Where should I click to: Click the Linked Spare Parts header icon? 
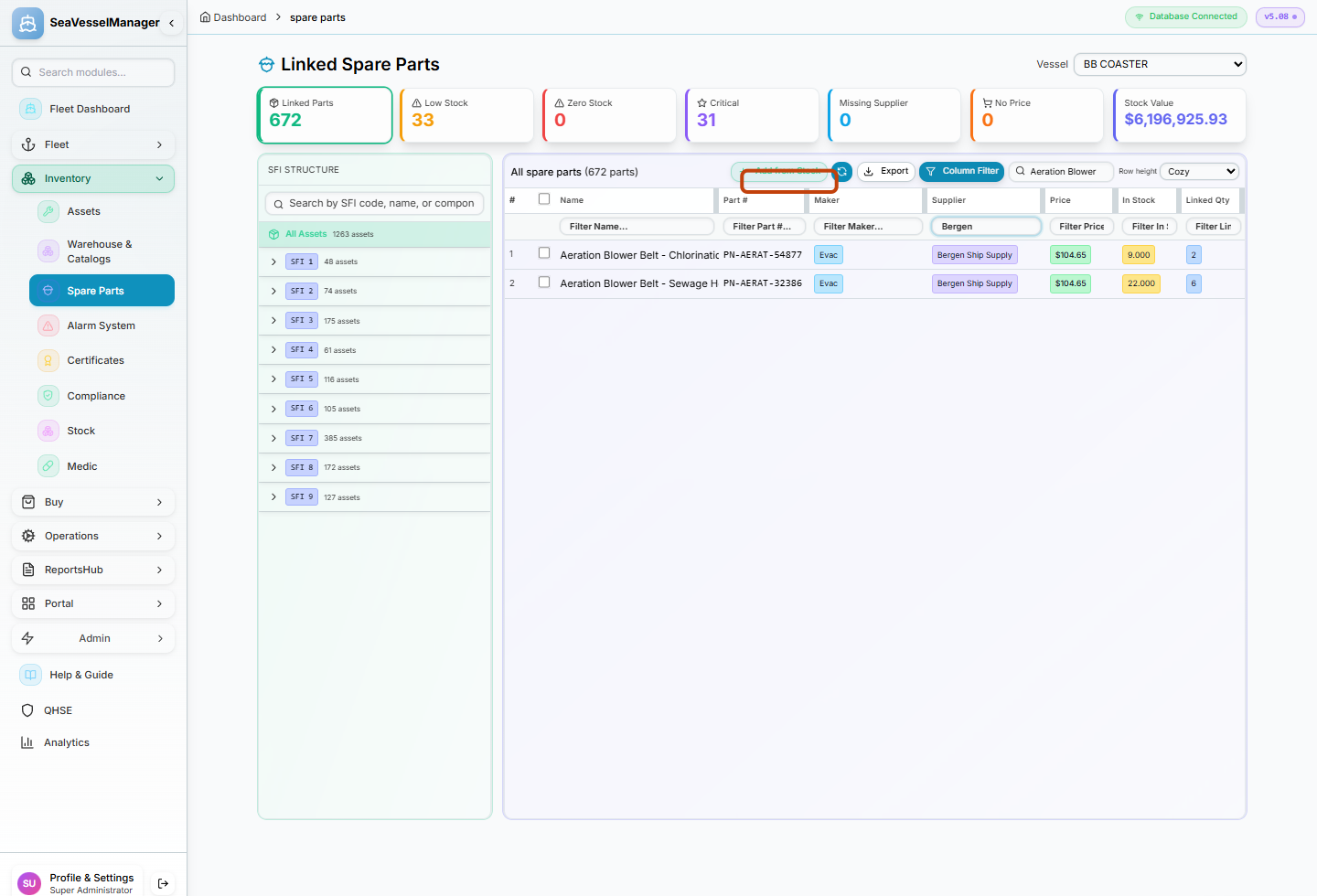pos(266,64)
